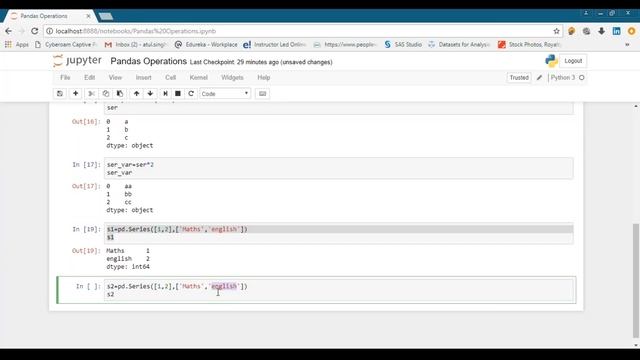Show more bookmarks chevron
Viewport: 640px width, 360px height.
[627, 44]
